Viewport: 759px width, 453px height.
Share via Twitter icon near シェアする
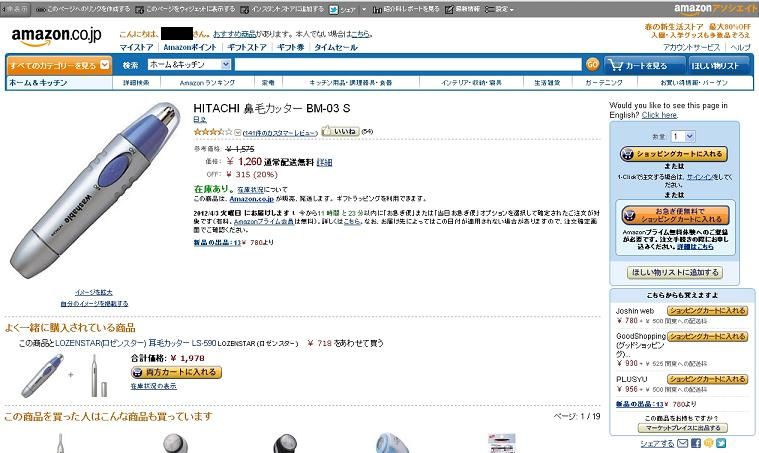point(721,443)
